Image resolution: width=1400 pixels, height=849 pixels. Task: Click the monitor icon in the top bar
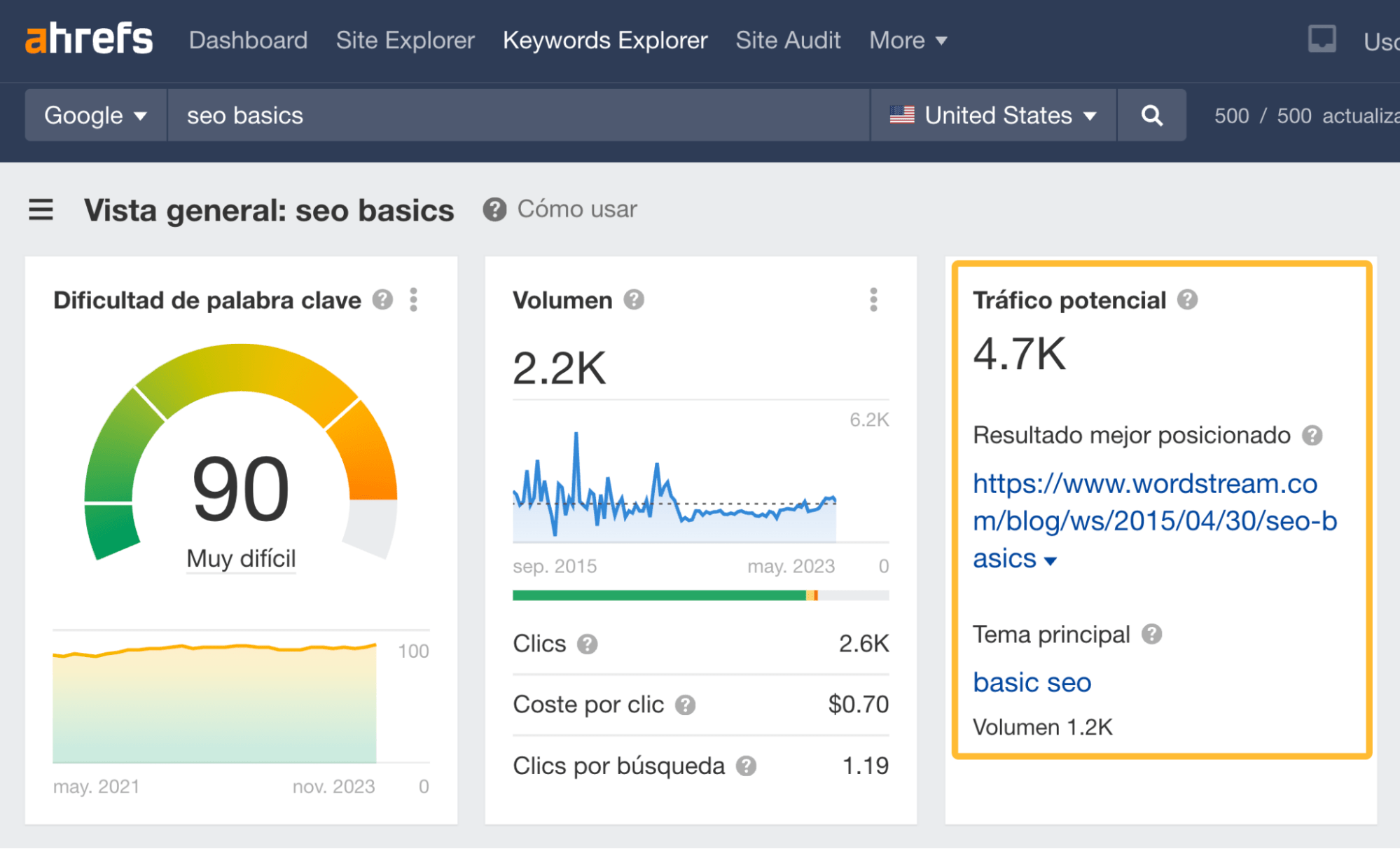coord(1321,40)
